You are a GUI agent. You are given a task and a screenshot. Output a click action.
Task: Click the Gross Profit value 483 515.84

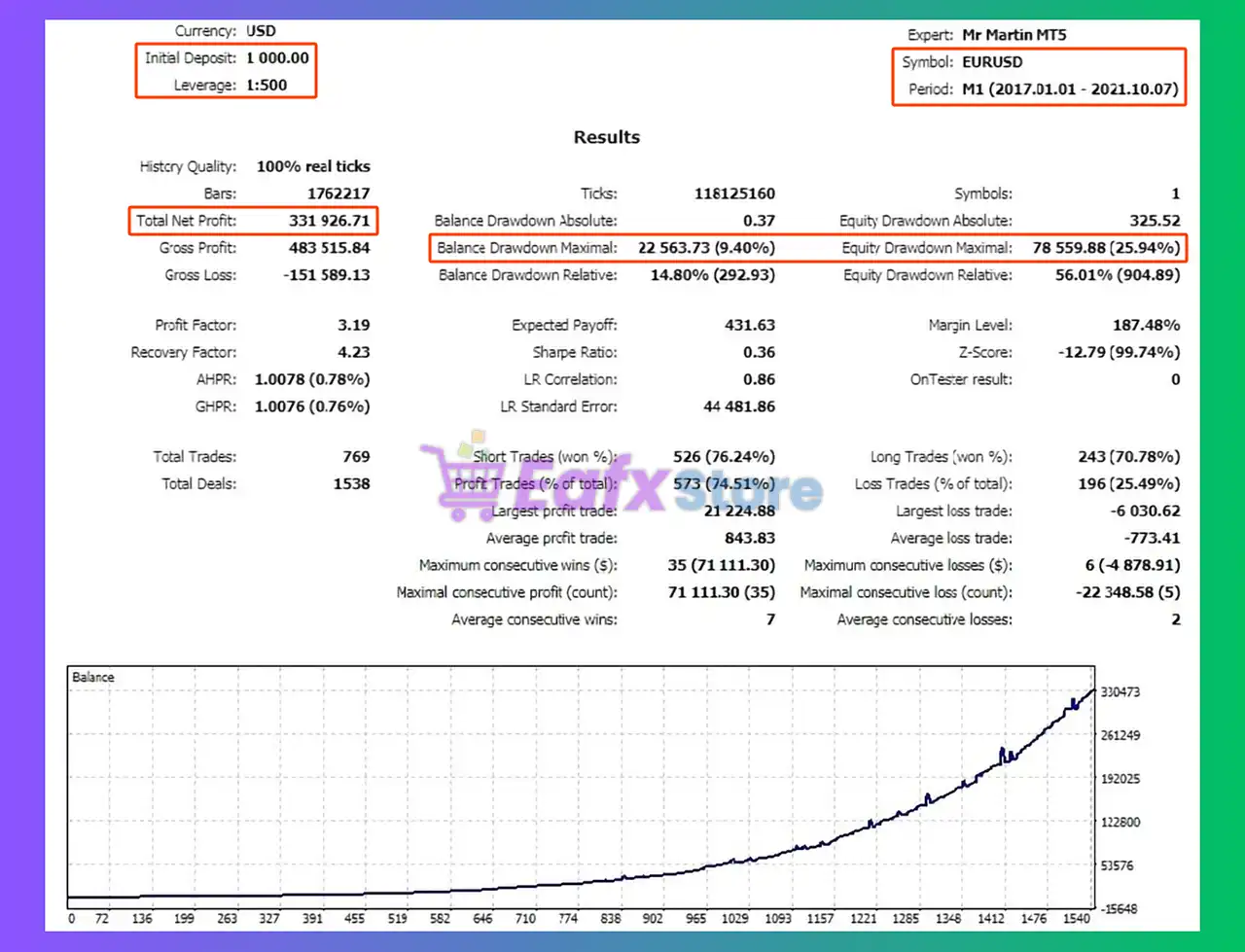click(329, 248)
